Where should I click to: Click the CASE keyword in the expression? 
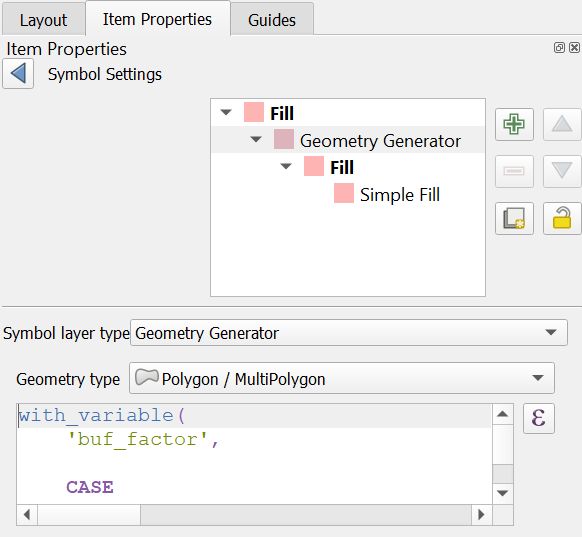point(90,487)
